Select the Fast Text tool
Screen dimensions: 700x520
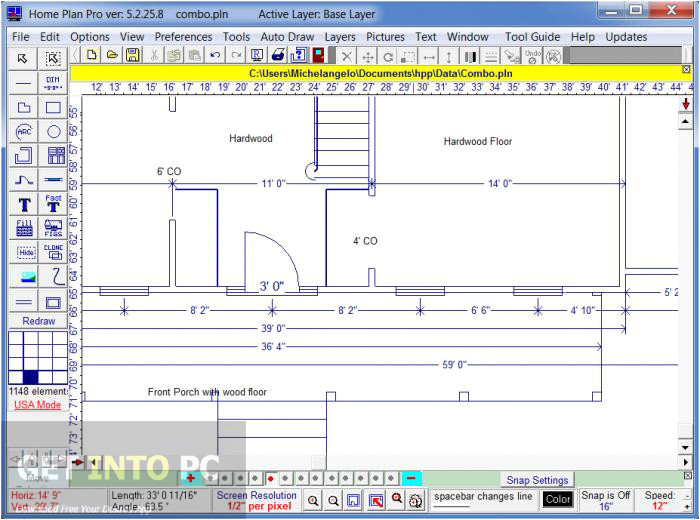[x=54, y=204]
